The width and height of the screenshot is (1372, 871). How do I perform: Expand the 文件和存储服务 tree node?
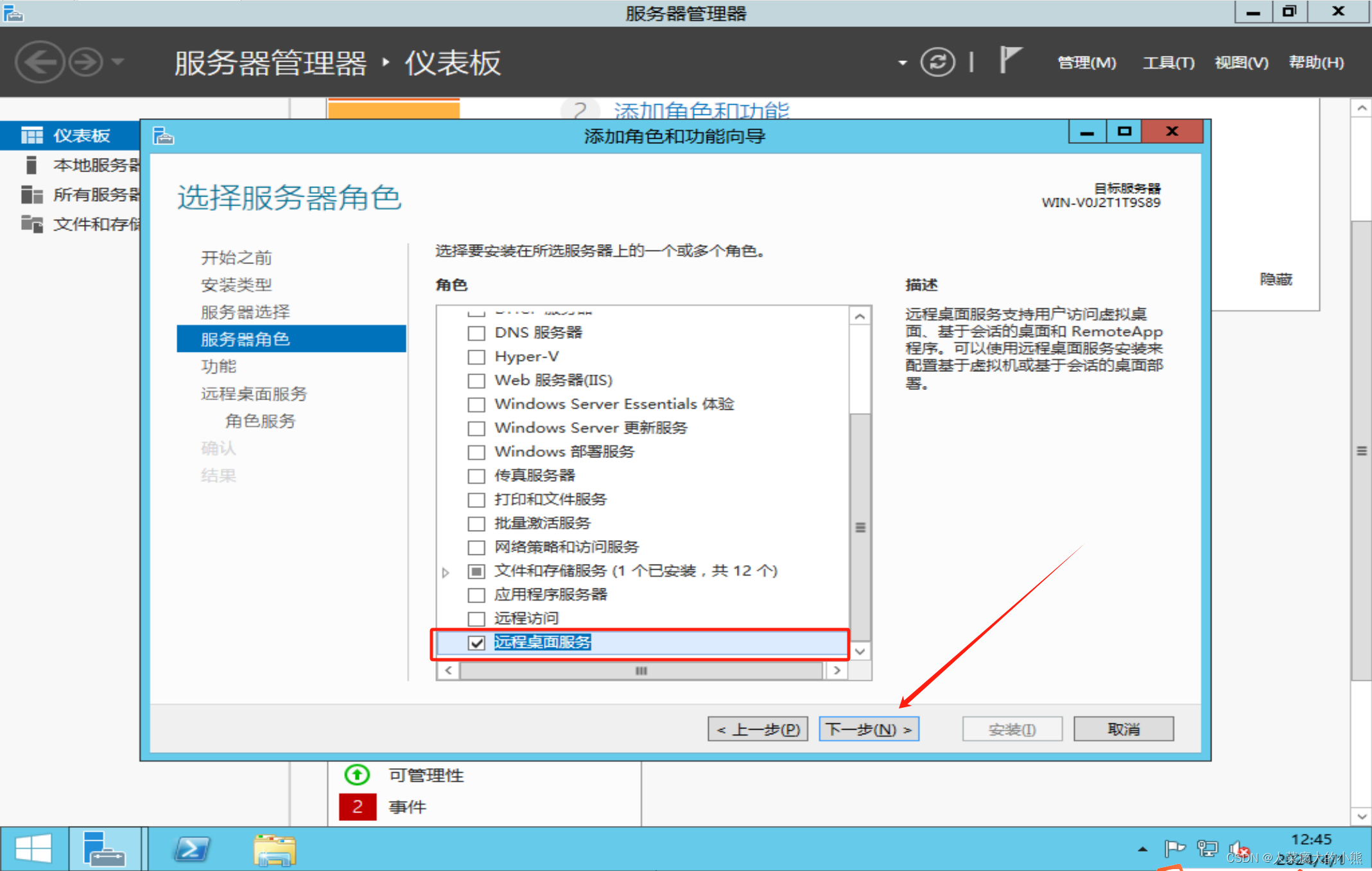click(x=446, y=571)
